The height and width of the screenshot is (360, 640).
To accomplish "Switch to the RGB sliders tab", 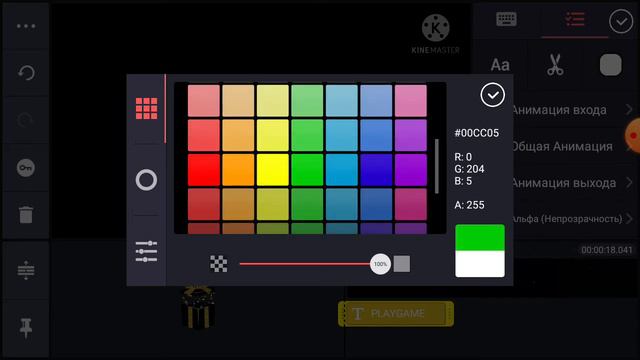I will [x=146, y=251].
